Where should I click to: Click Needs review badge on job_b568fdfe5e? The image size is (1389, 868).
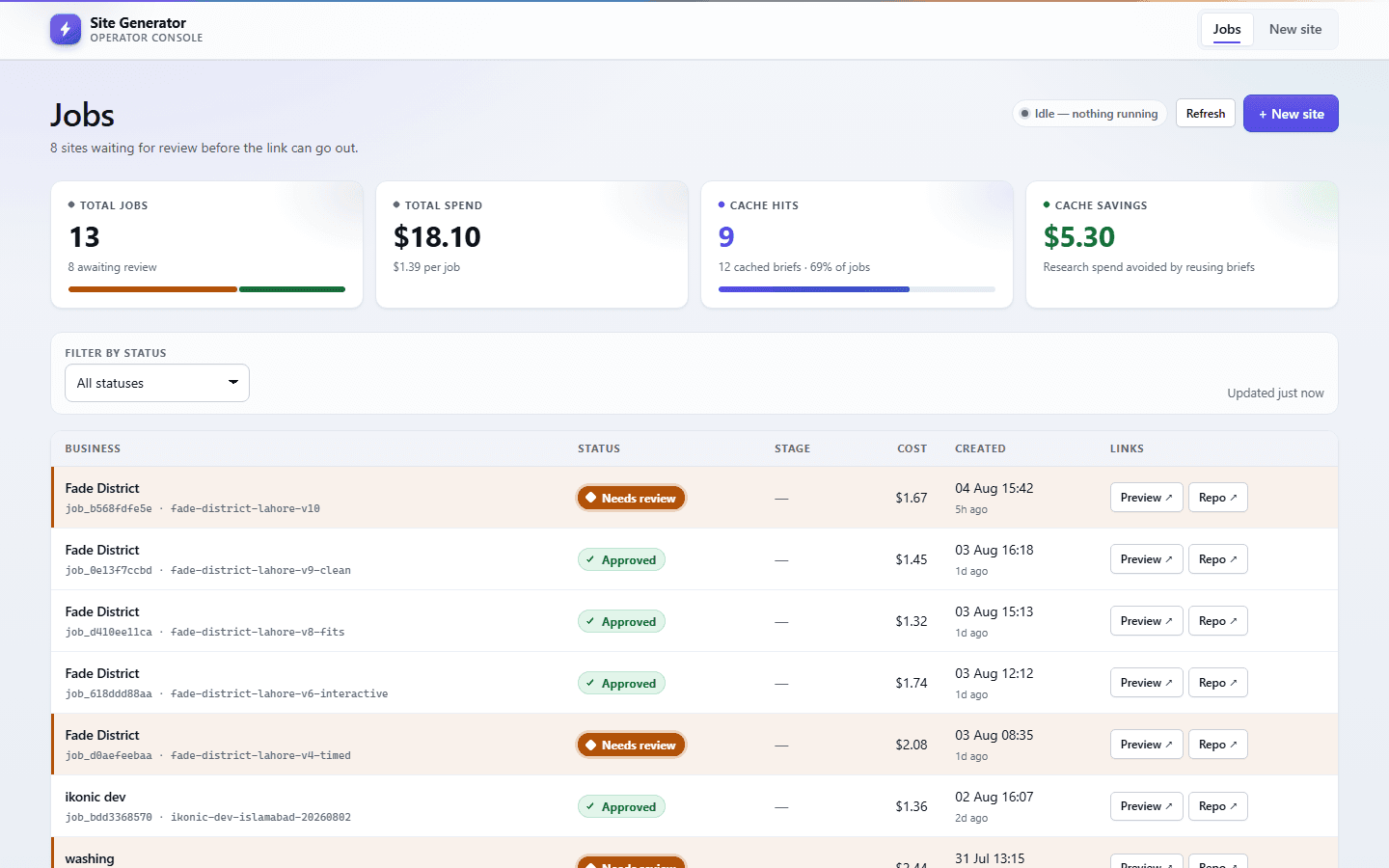click(x=631, y=498)
